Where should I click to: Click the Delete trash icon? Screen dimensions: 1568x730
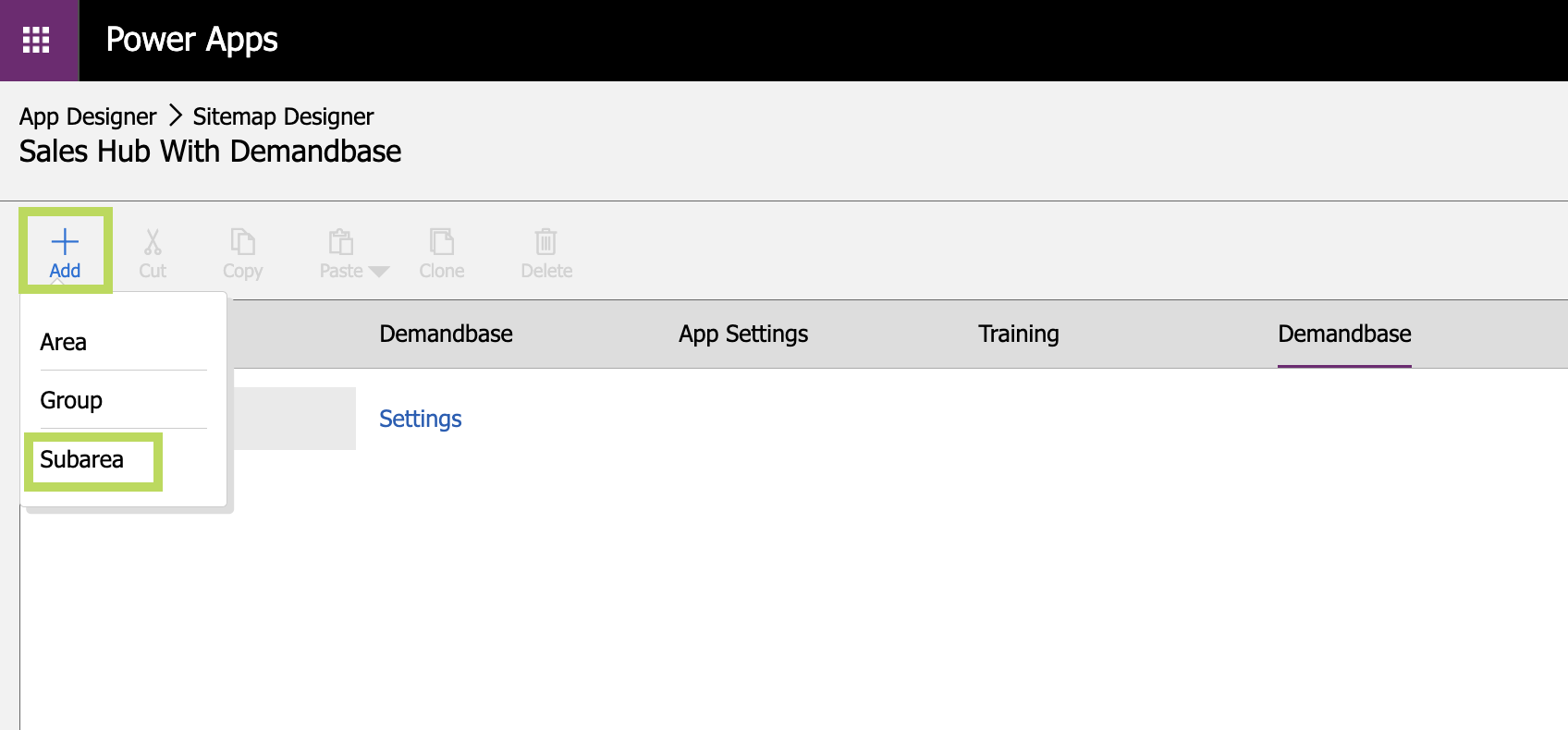coord(546,242)
